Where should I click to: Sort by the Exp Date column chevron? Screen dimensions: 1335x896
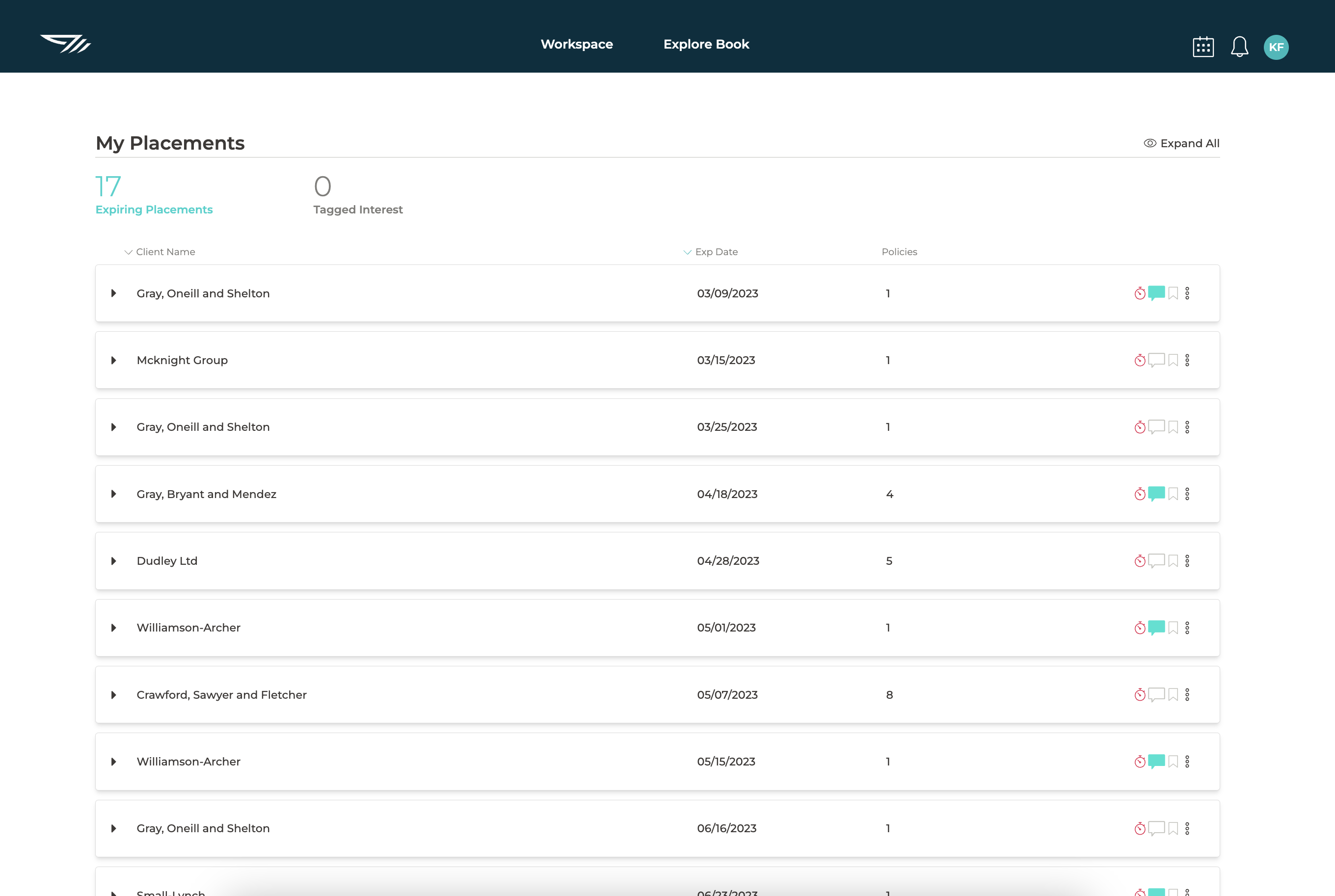[x=688, y=252]
